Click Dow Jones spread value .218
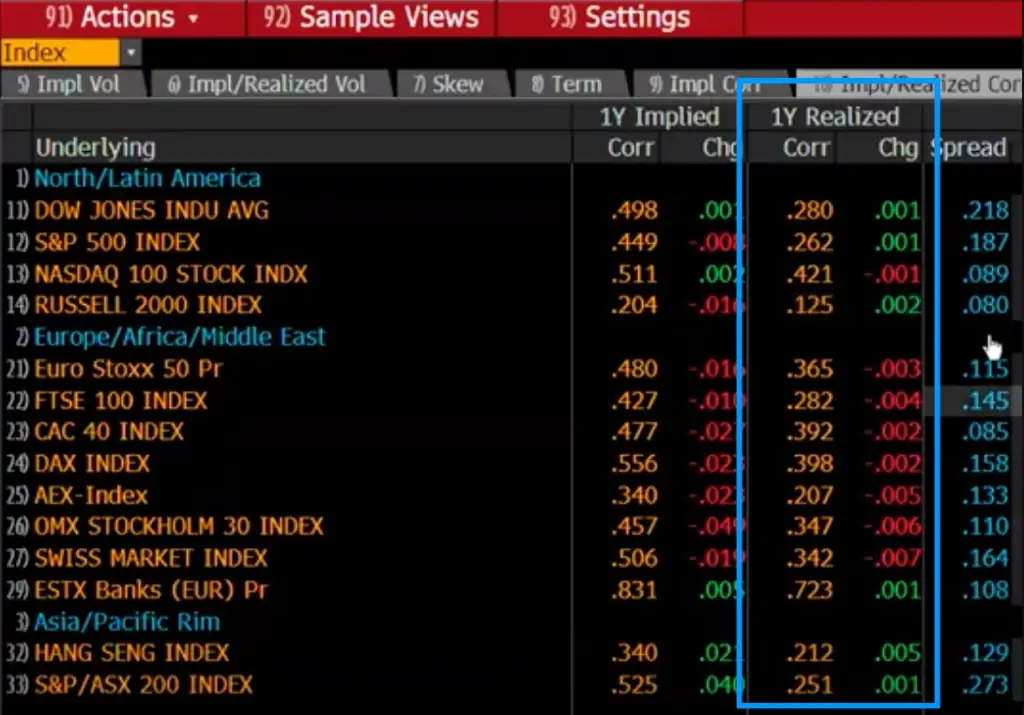1024x715 pixels. pos(985,210)
